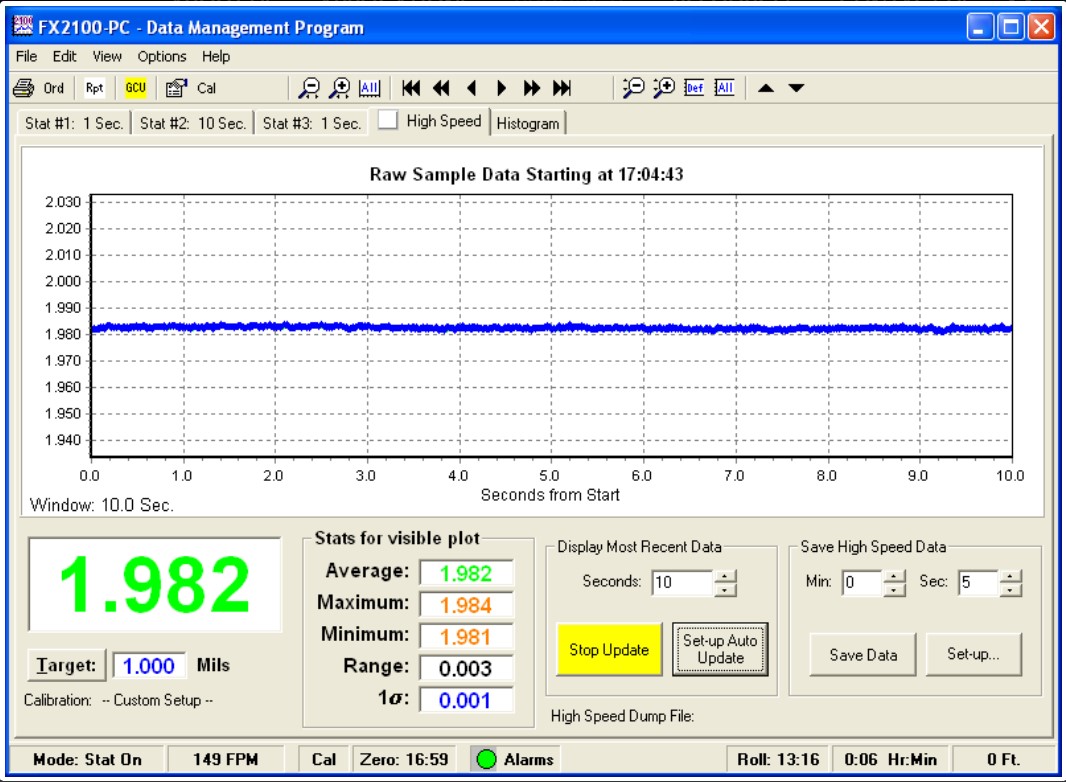Click the Def default zoom icon
Viewport: 1066px width, 782px height.
point(694,88)
